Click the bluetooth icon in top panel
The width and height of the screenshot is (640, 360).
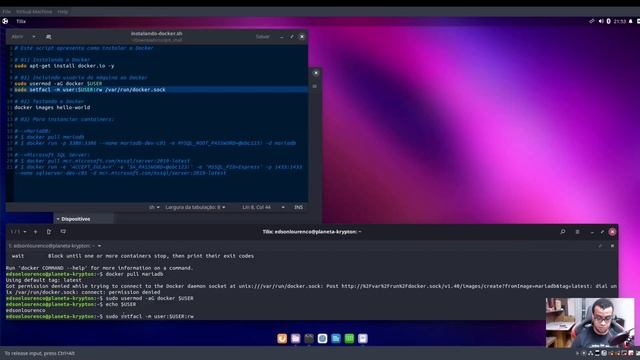pyautogui.click(x=608, y=21)
